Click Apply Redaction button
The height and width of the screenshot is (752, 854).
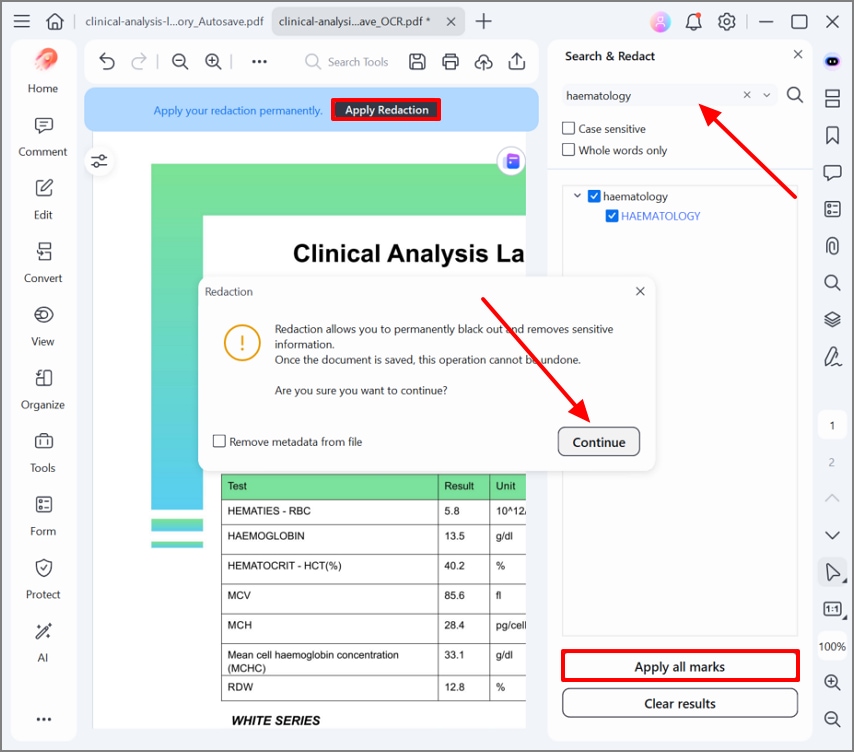tap(386, 110)
